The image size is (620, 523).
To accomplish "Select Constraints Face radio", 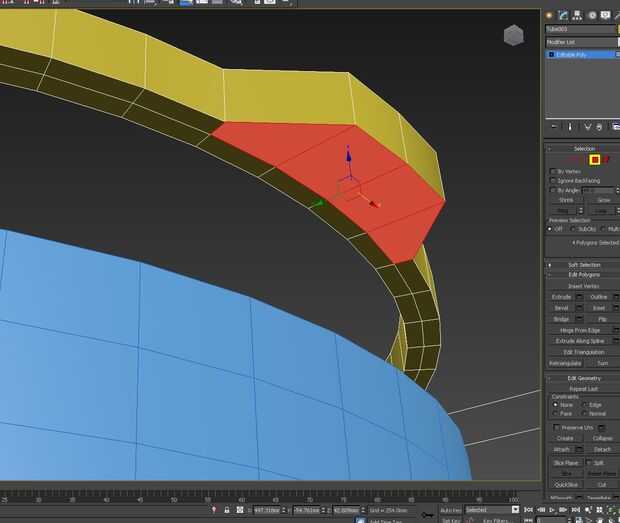I will [x=555, y=413].
